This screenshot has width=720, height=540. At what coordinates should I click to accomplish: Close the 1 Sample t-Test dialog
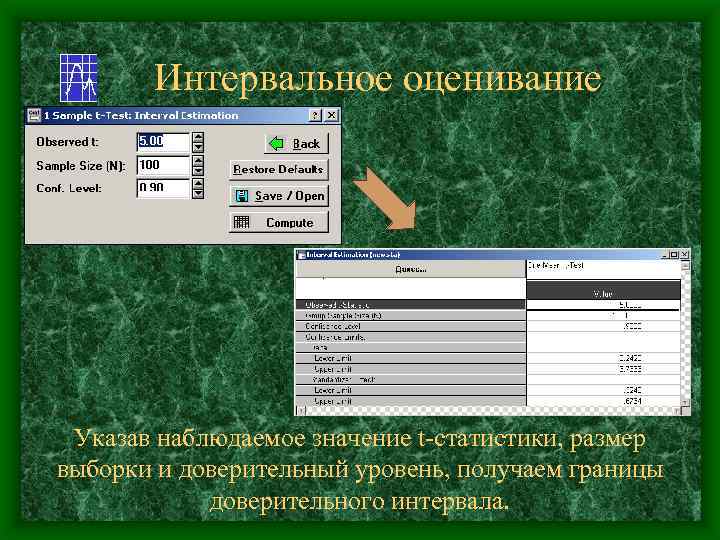(332, 115)
